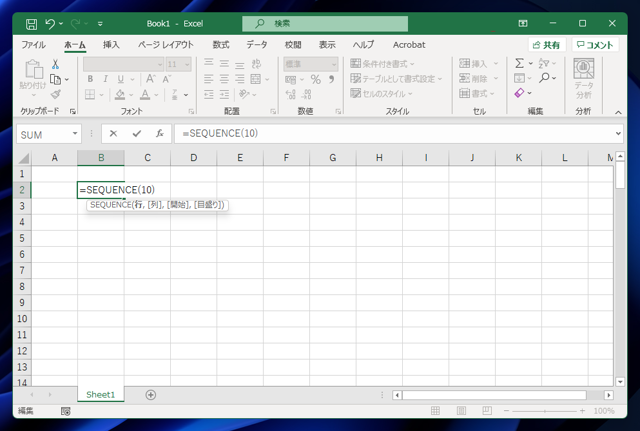Open the font size dropdown

coord(187,64)
